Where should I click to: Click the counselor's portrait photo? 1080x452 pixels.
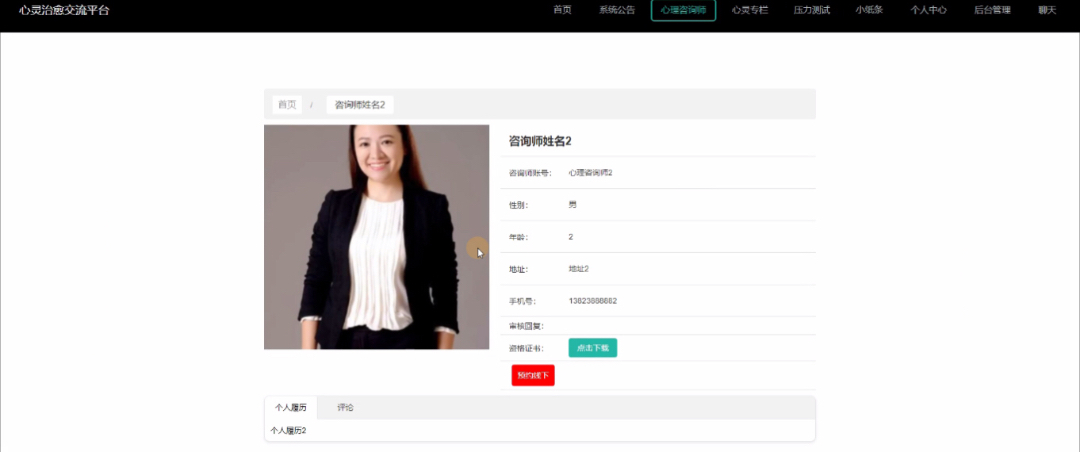(x=376, y=237)
